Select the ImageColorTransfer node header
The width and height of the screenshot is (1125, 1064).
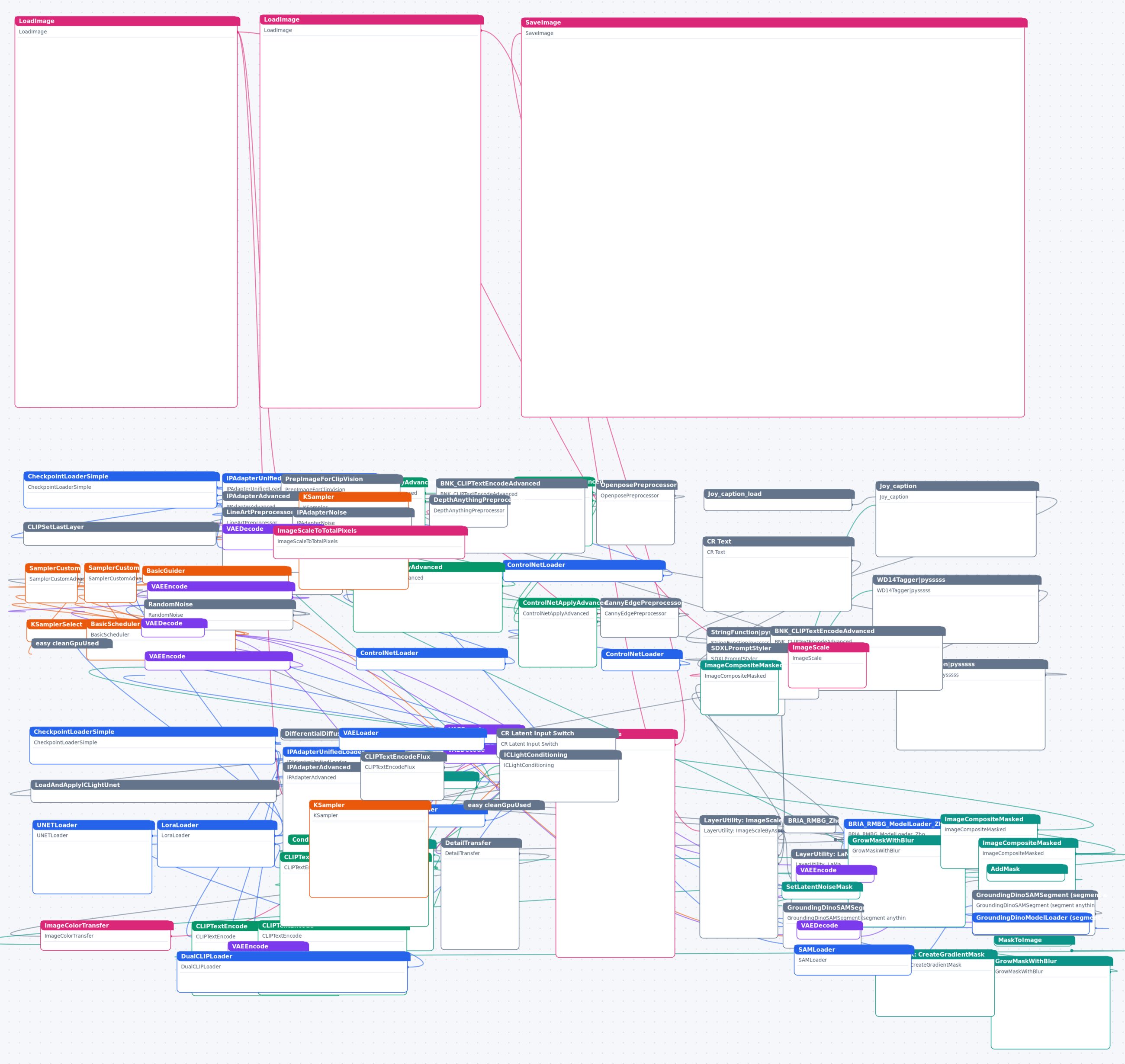pos(107,926)
